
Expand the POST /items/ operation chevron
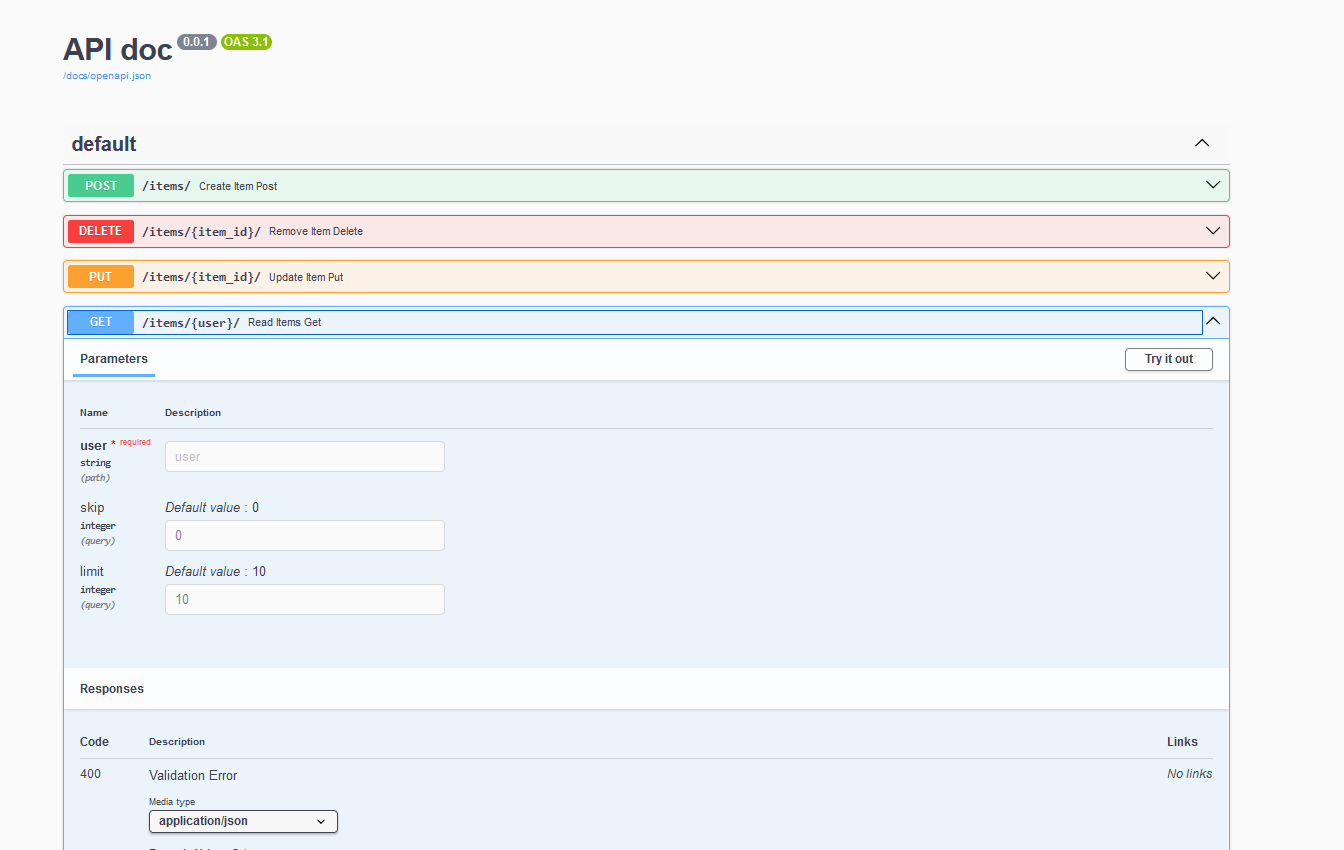click(1213, 185)
